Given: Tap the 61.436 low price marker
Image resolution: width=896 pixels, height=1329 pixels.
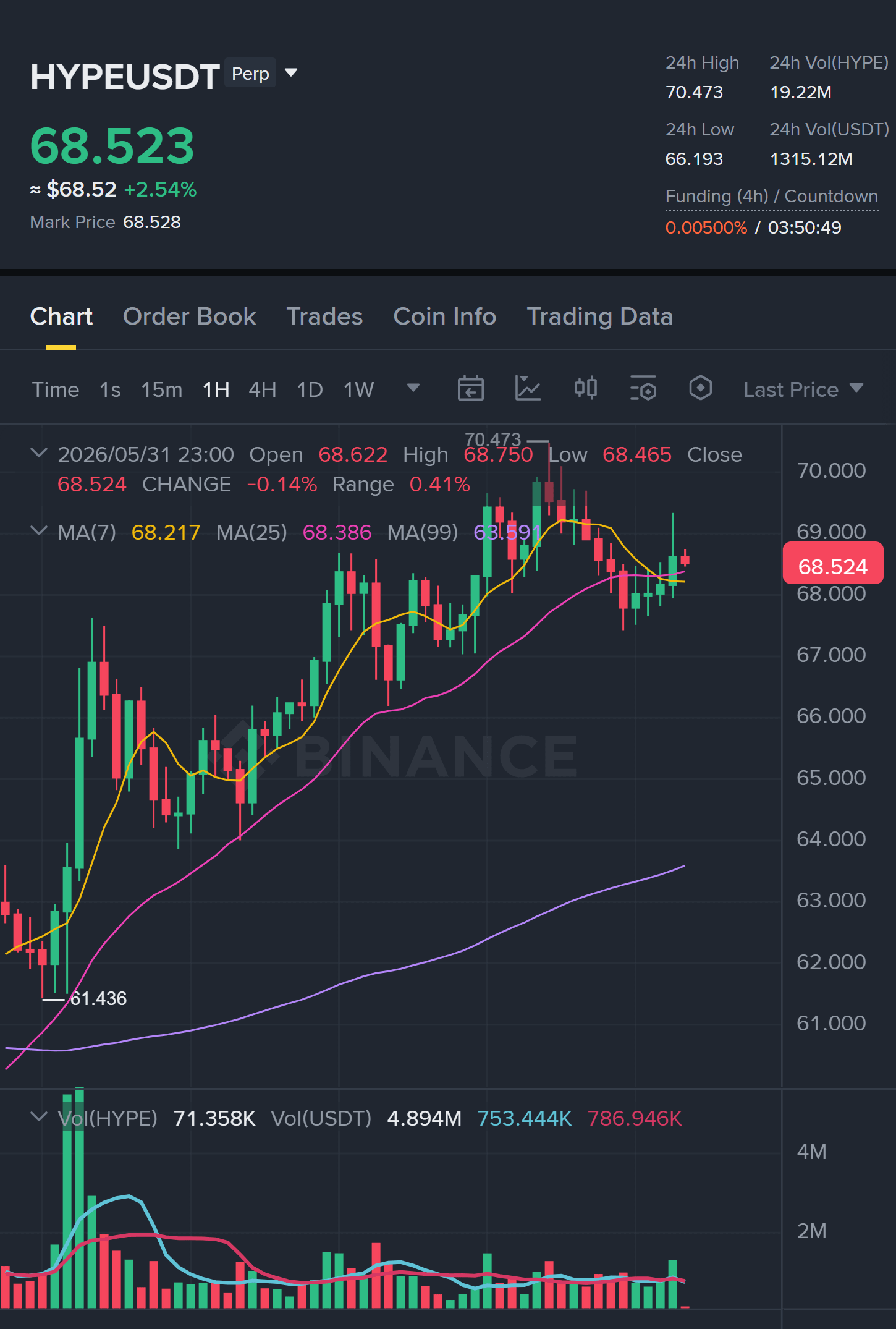Looking at the screenshot, I should (99, 998).
